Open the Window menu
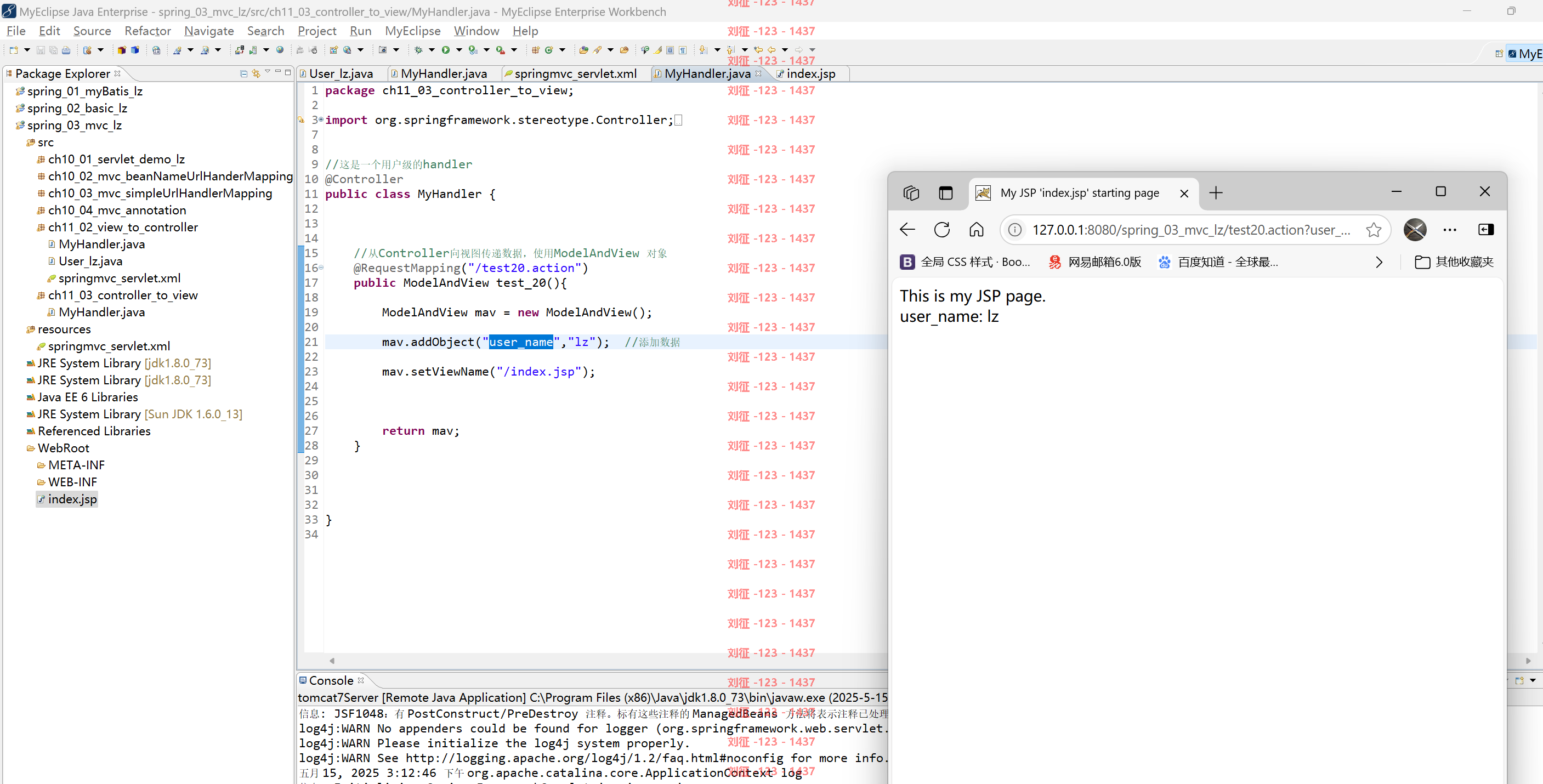Viewport: 1543px width, 784px height. 476,31
